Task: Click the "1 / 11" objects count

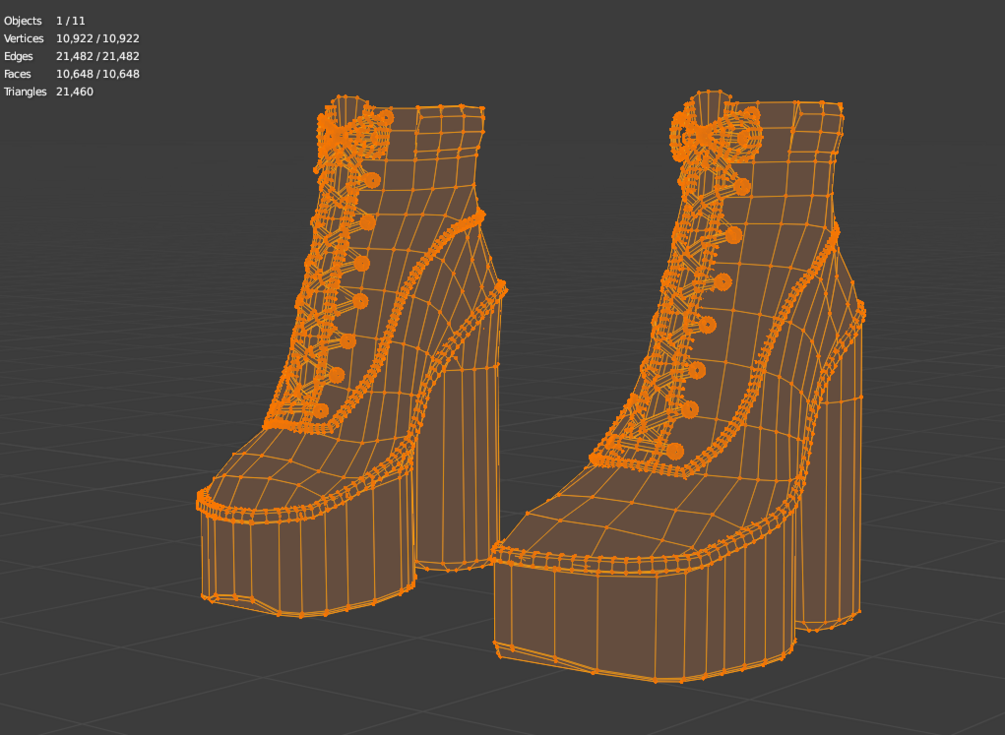Action: click(x=71, y=21)
